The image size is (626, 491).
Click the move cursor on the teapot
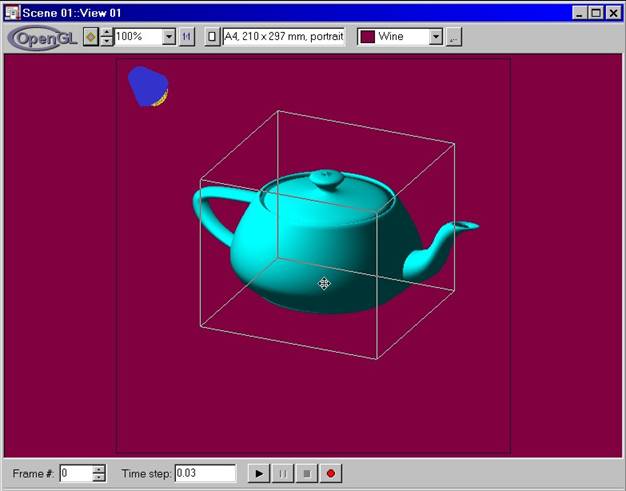tap(324, 284)
